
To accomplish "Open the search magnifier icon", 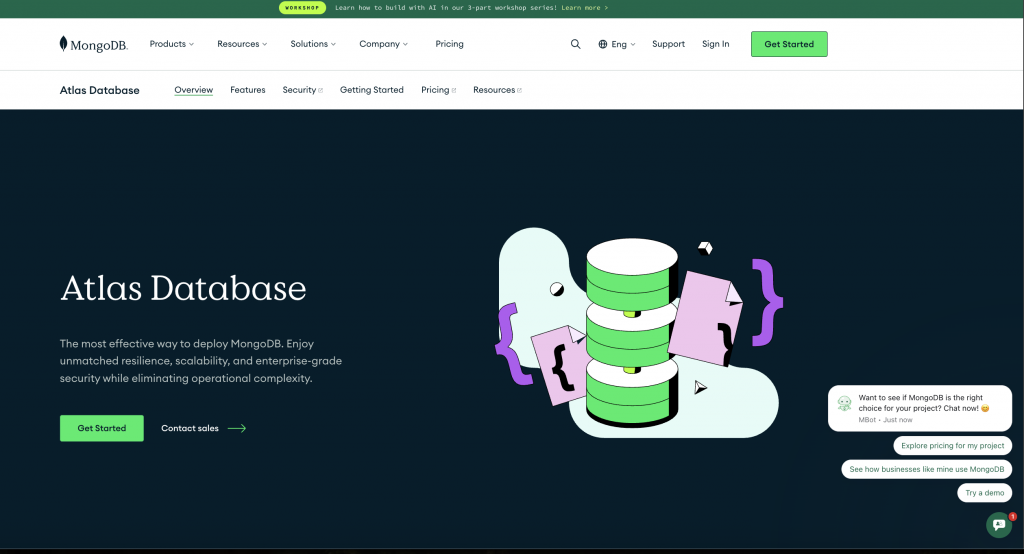I will (575, 44).
